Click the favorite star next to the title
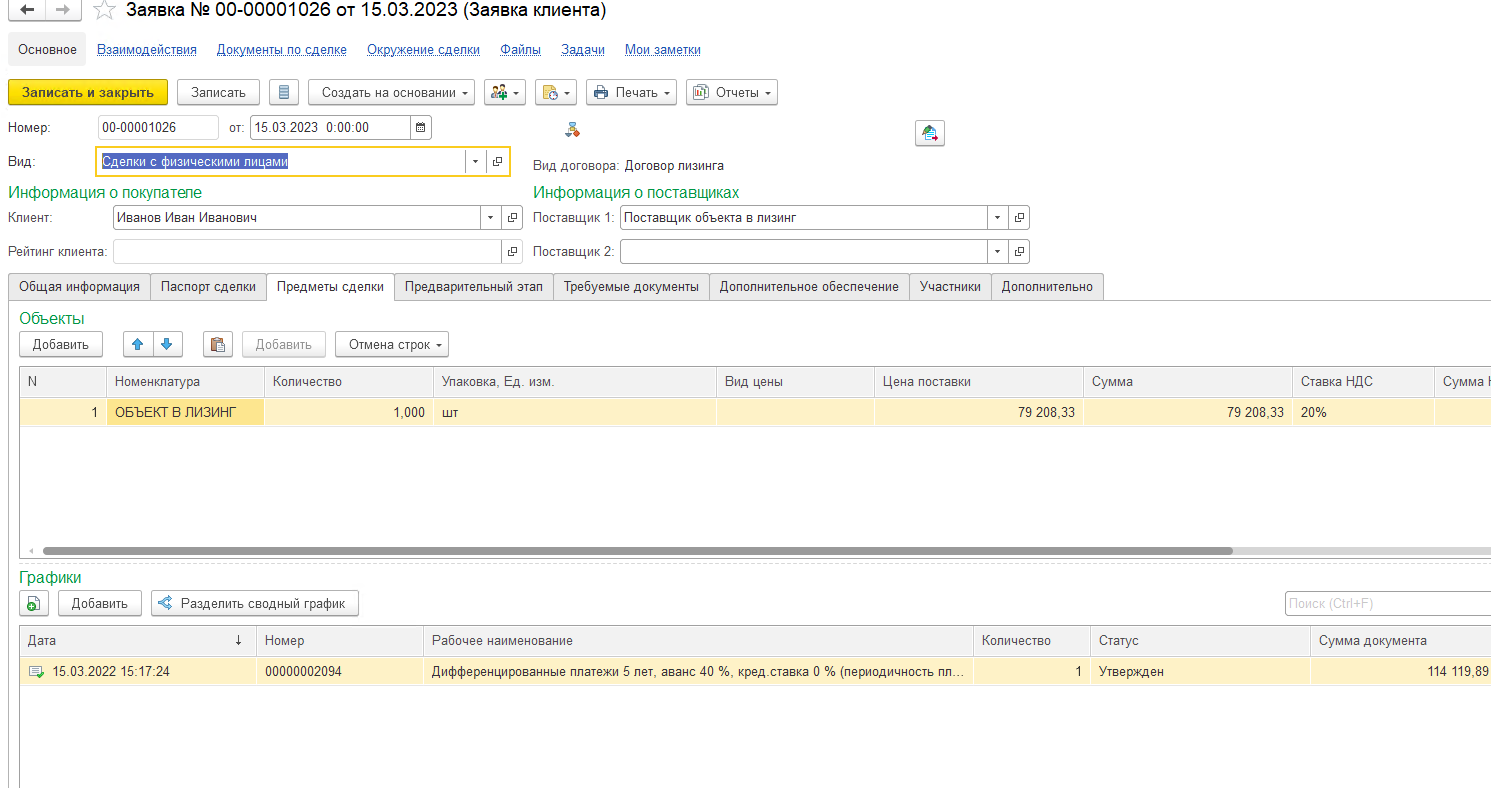Viewport: 1491px width, 788px height. (104, 11)
